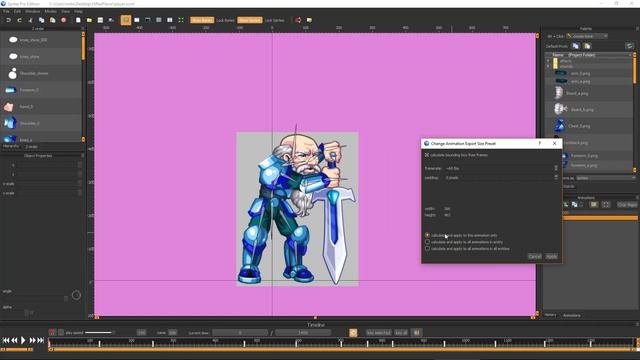The height and width of the screenshot is (360, 640).
Task: Toggle the Lock Bones button
Action: click(x=225, y=20)
